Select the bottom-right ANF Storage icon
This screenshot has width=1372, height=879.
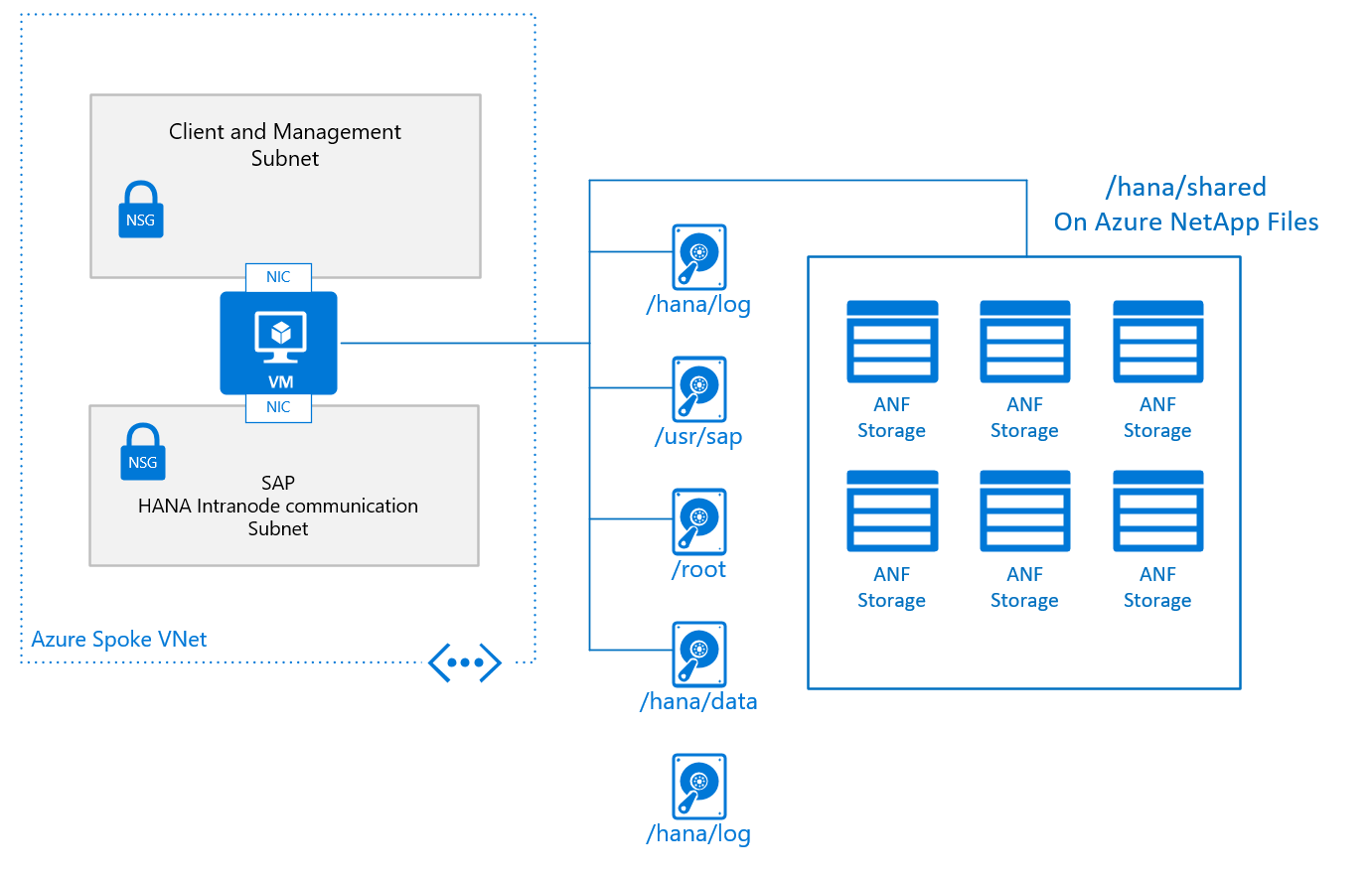point(1157,512)
